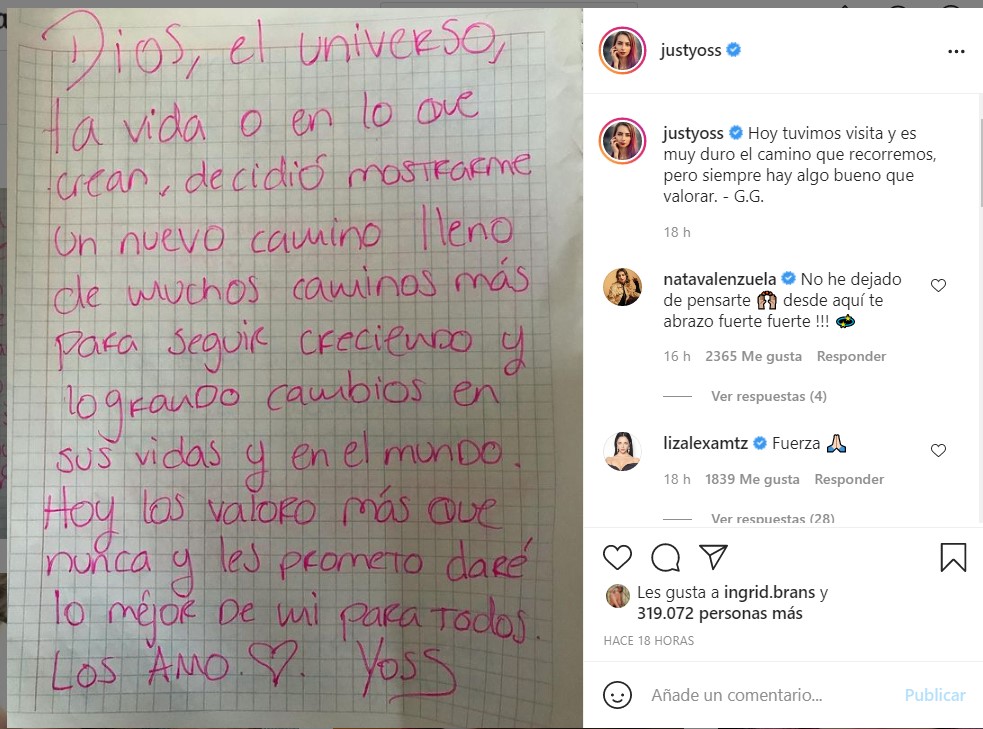Expand Ver respuestas (4) replies
Screen dimensions: 983x729
(x=769, y=396)
